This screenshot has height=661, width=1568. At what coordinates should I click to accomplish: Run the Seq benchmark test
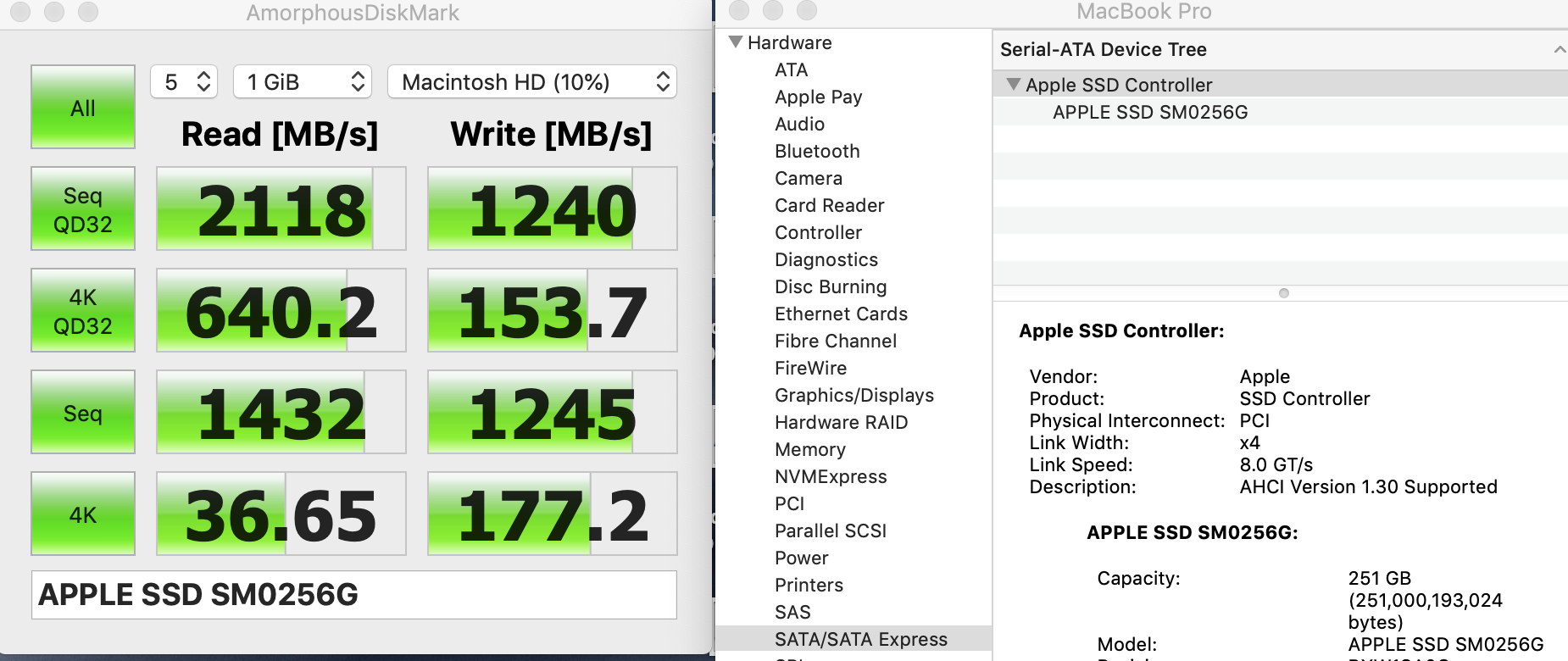click(x=83, y=412)
